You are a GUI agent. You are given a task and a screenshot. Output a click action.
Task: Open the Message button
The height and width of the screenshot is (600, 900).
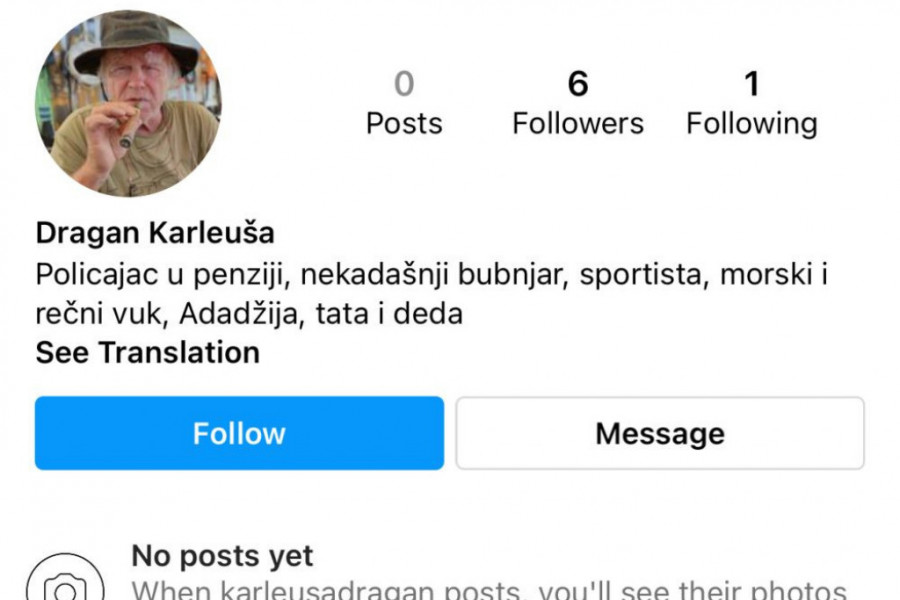pos(660,433)
